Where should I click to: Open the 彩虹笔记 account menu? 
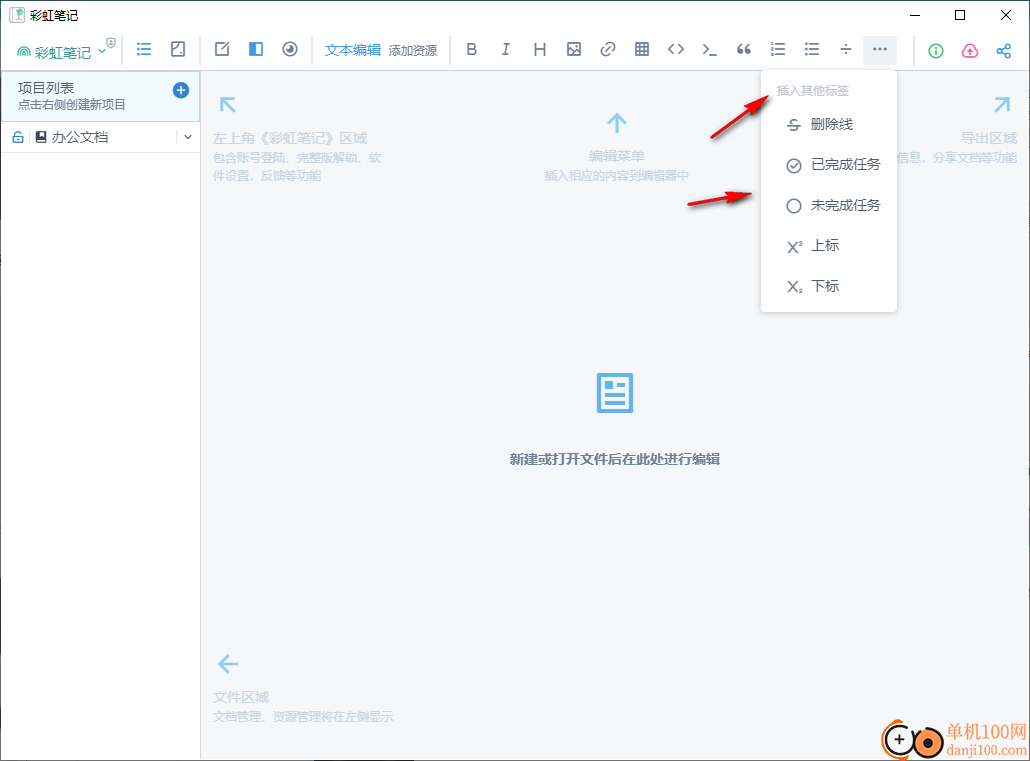(61, 51)
